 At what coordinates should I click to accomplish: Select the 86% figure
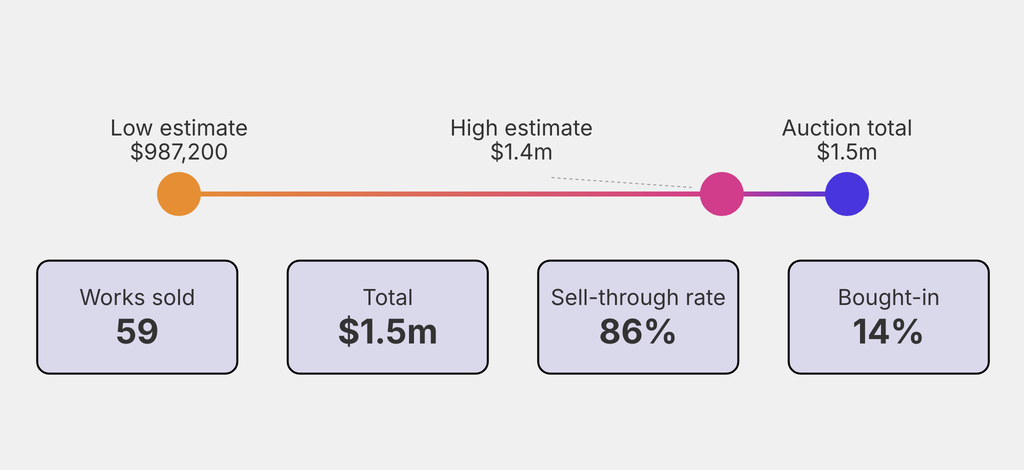click(x=638, y=331)
